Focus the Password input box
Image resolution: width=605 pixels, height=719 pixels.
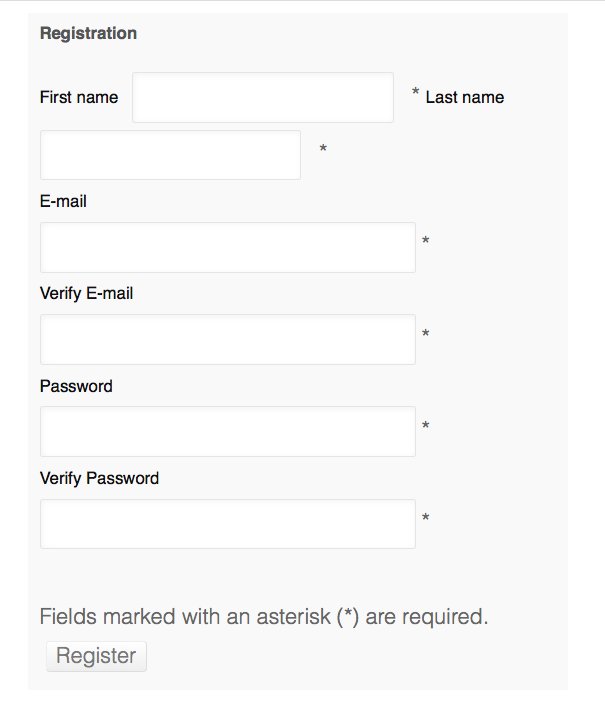(x=227, y=431)
